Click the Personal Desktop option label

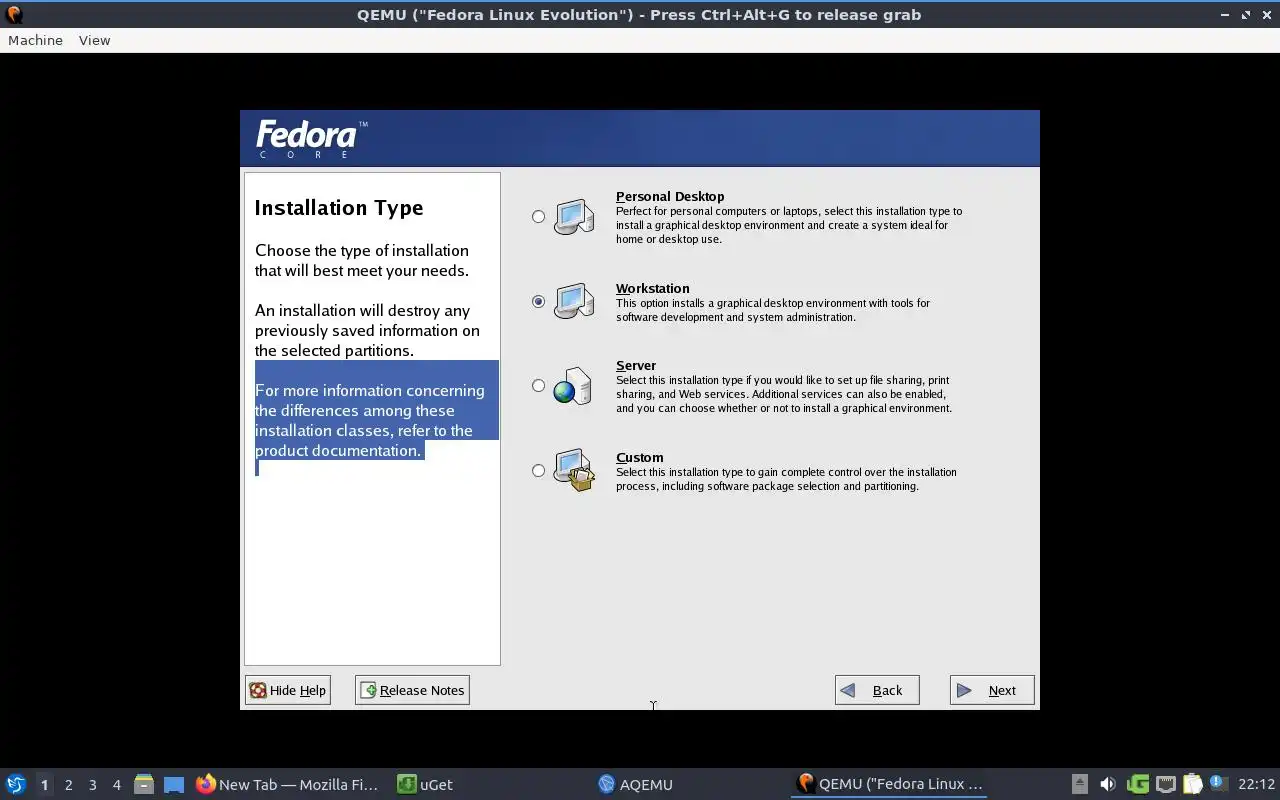point(670,196)
